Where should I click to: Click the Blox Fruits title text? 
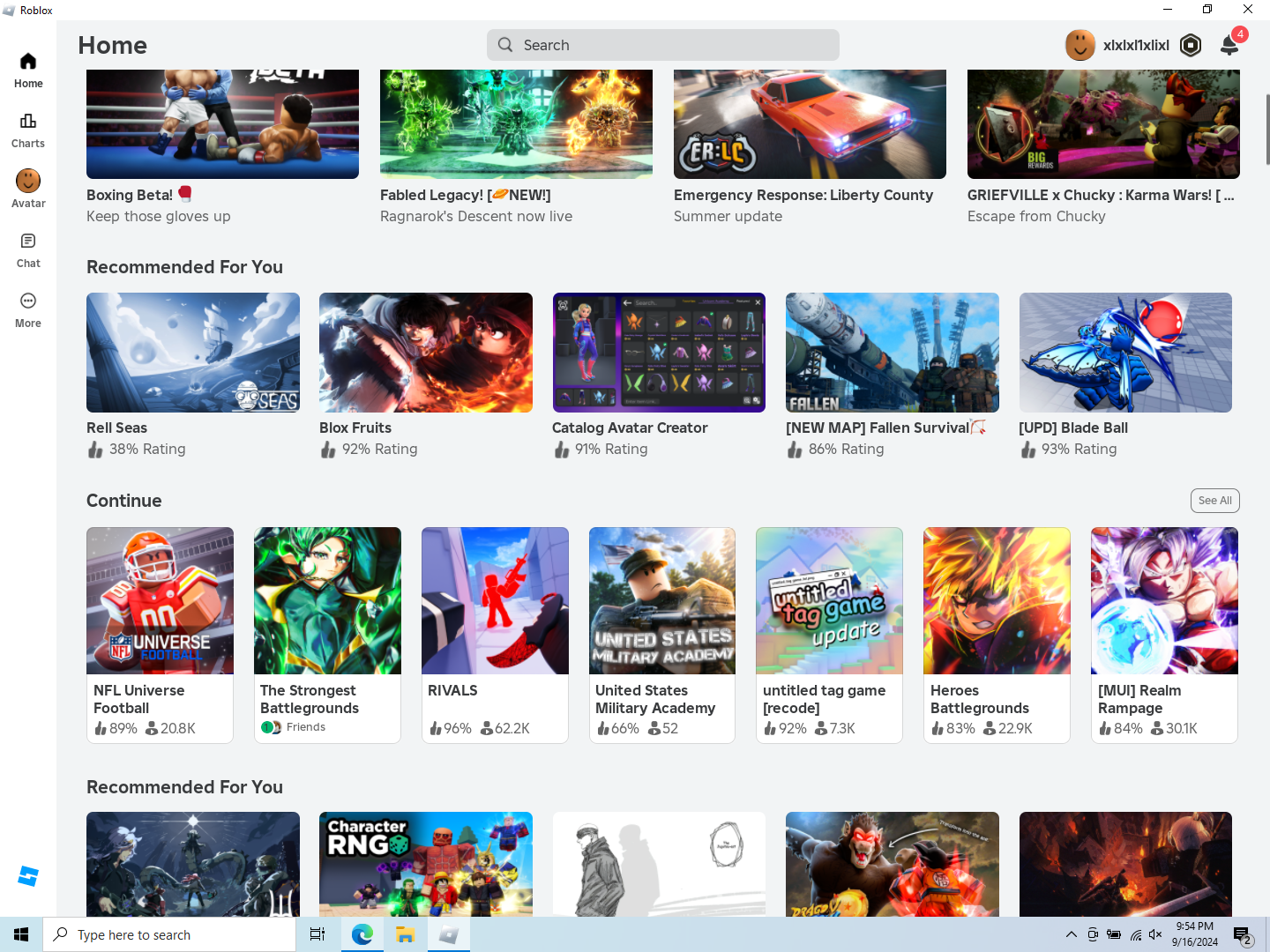(355, 428)
